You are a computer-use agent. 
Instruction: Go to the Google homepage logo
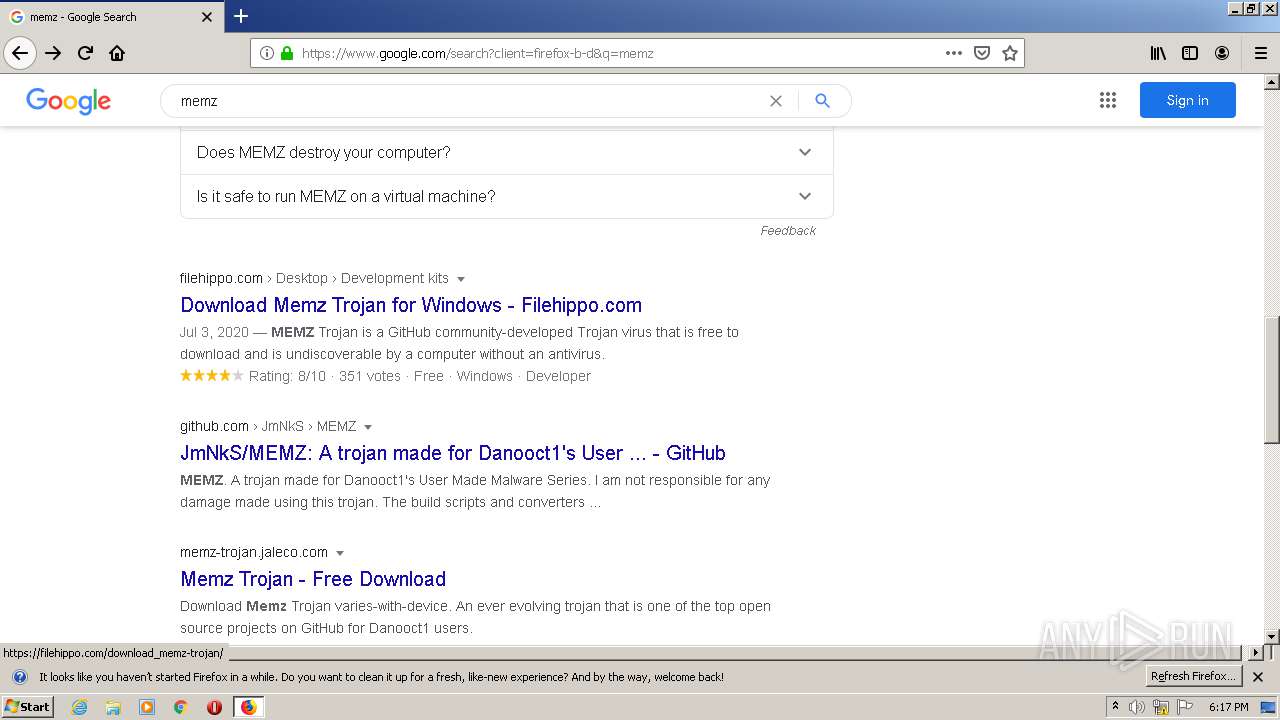tap(68, 101)
